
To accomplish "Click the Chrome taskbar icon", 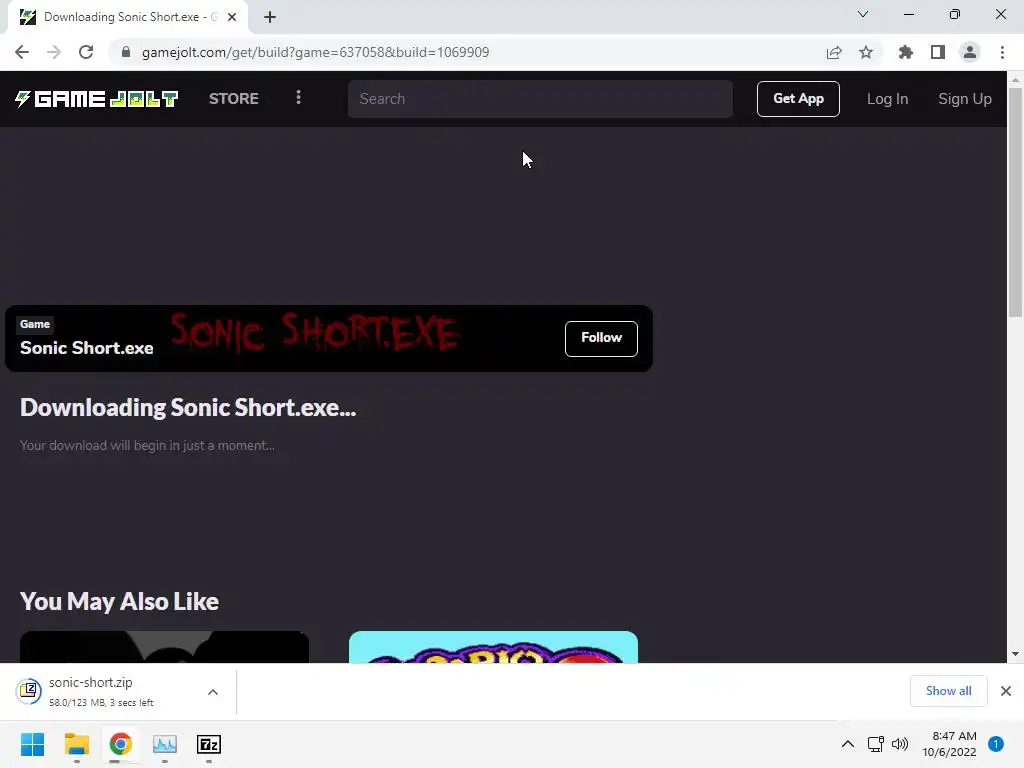I will point(121,744).
